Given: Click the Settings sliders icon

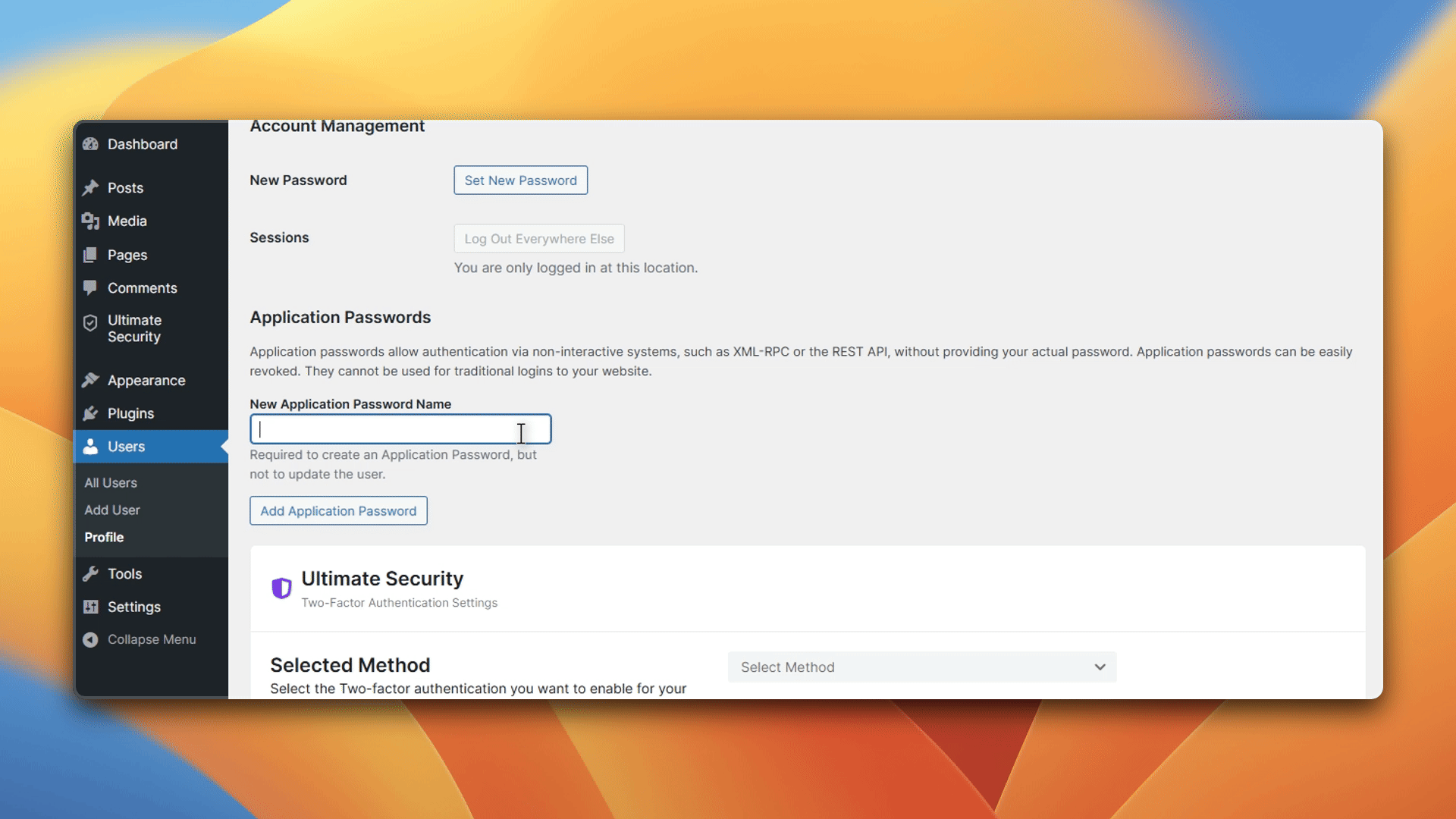Looking at the screenshot, I should point(91,607).
